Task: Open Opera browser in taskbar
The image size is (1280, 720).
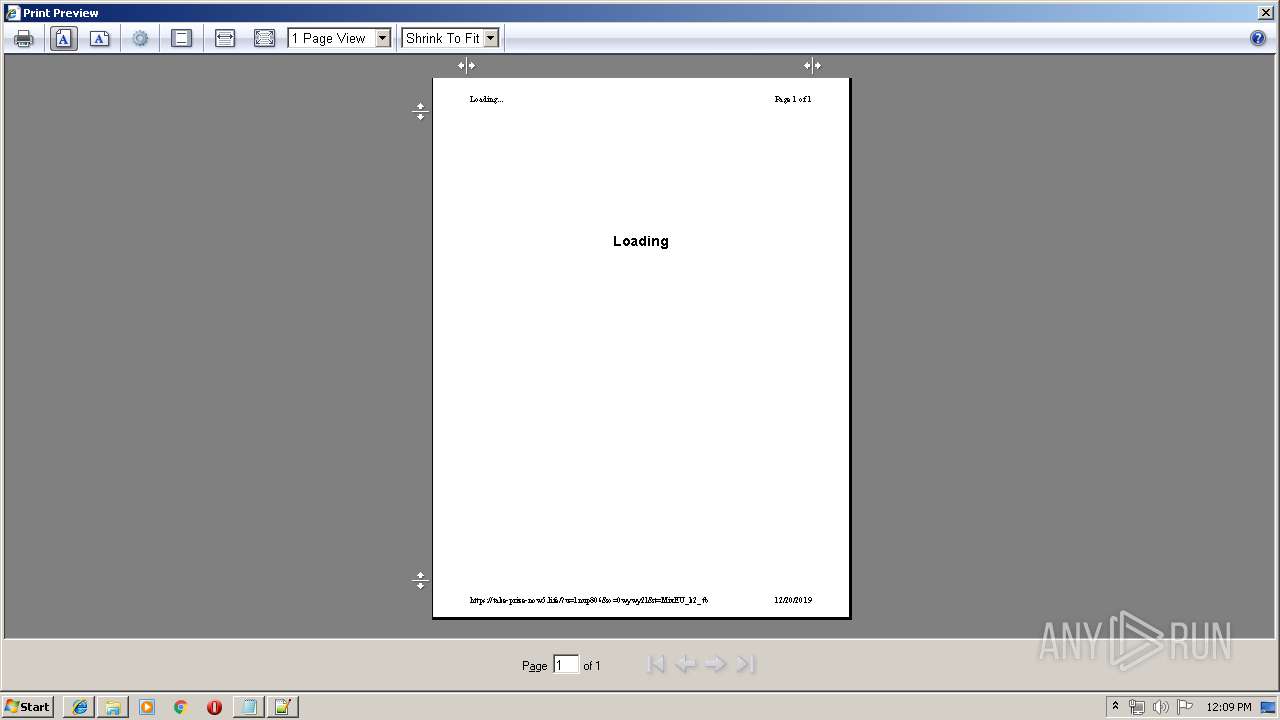Action: 214,707
